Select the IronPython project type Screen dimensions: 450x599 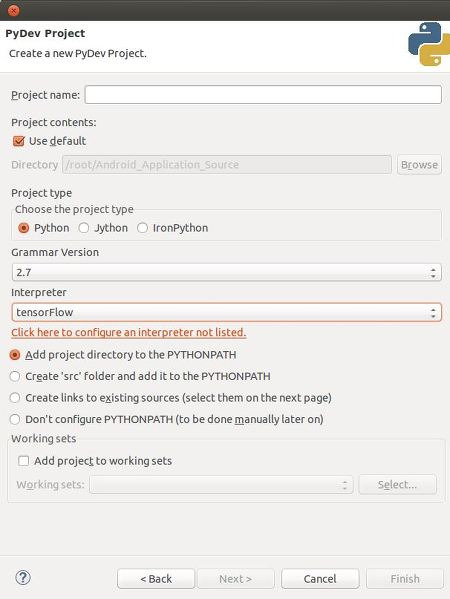142,228
